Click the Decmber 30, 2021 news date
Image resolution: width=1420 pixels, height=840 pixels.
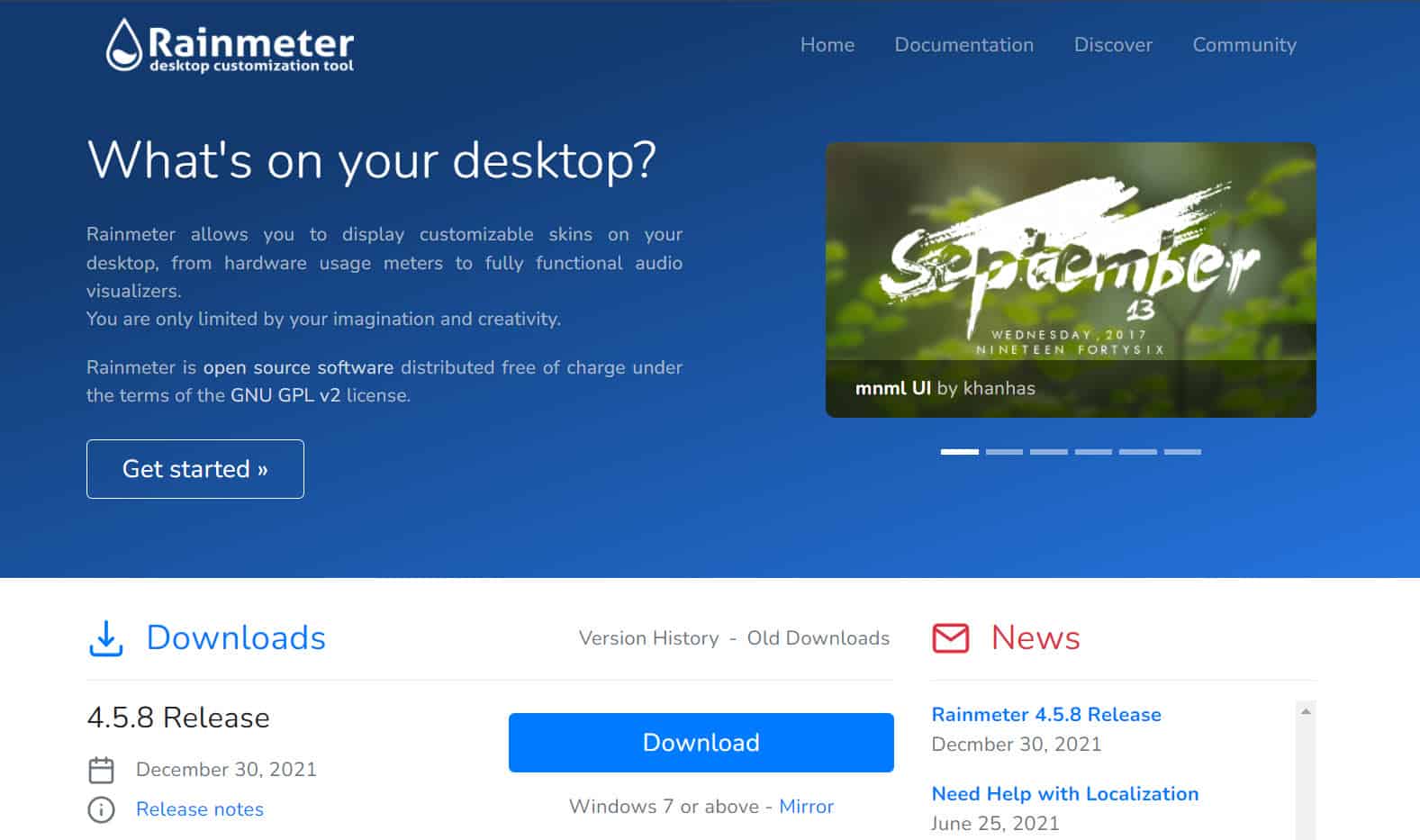point(1017,745)
